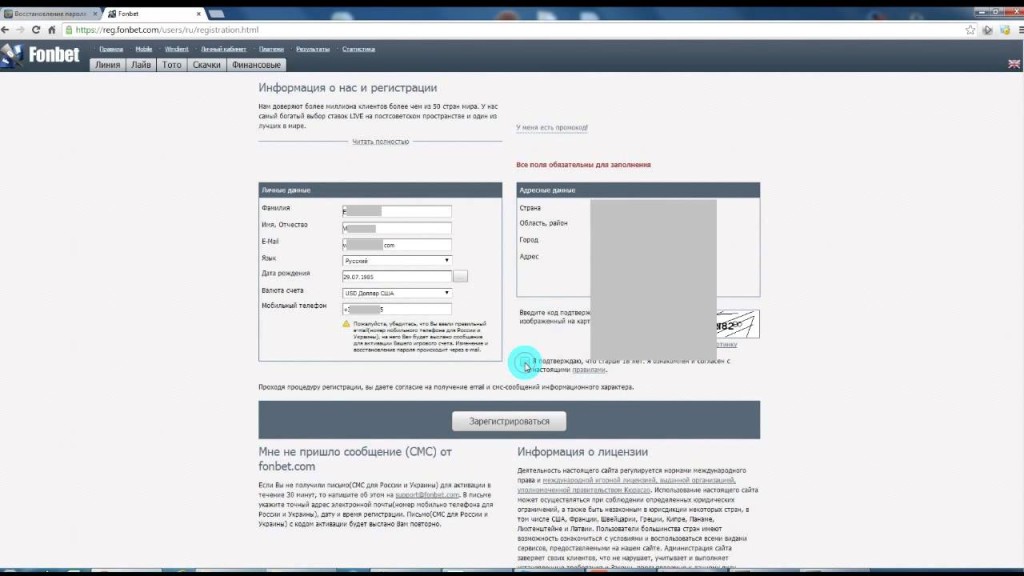
Task: Click the Правила top link
Action: 111,49
